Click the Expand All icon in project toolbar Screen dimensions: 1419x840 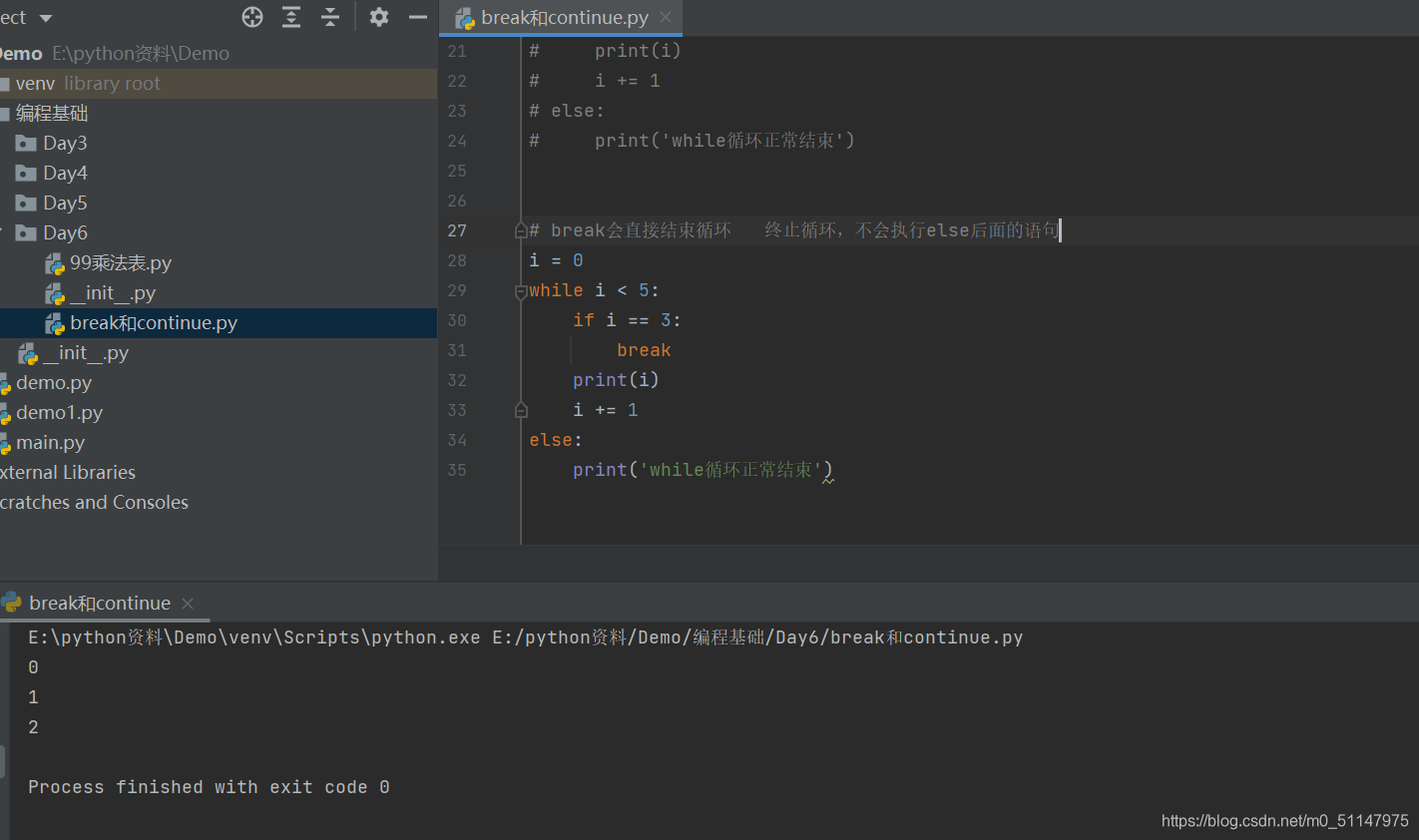click(291, 17)
